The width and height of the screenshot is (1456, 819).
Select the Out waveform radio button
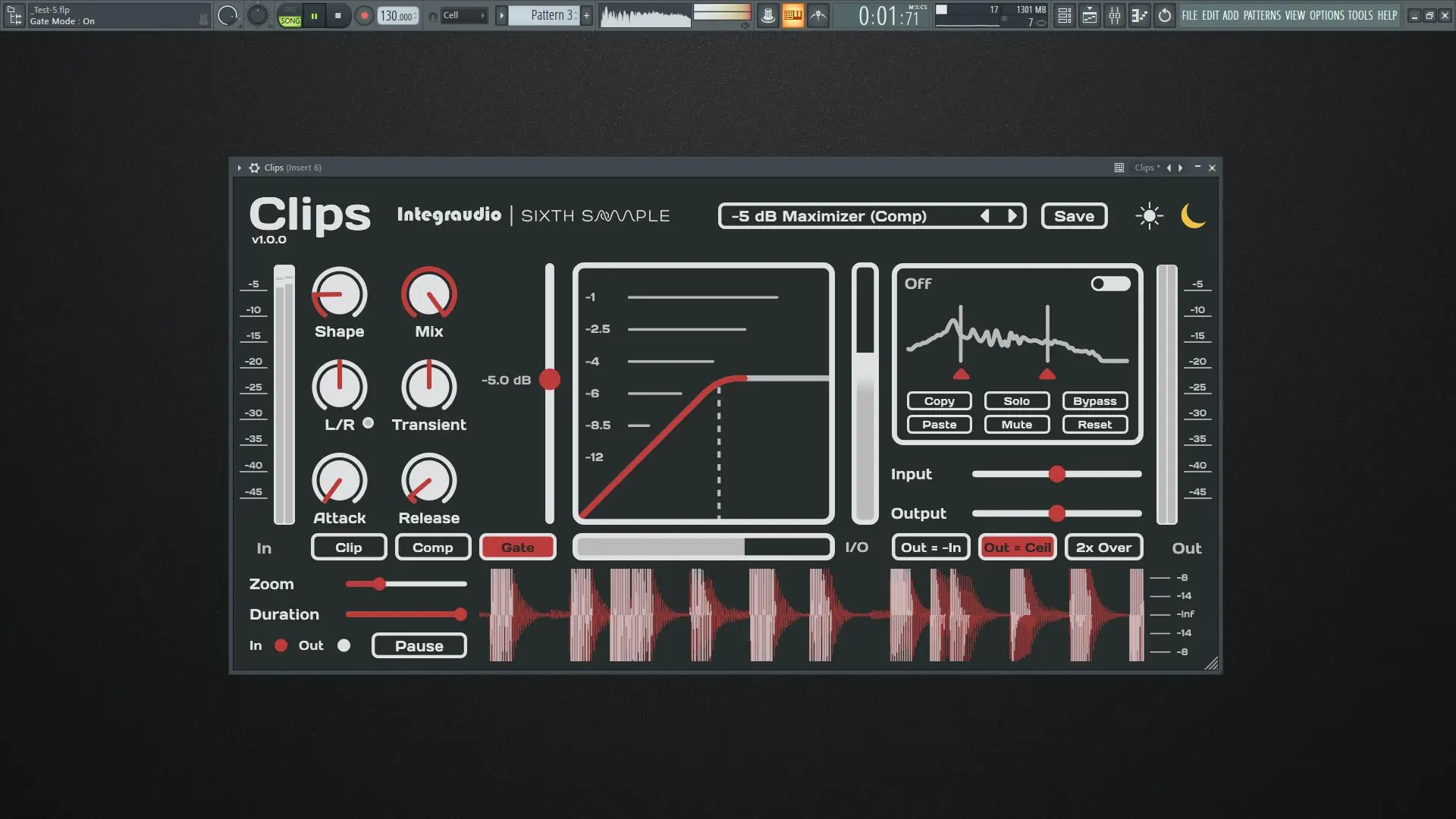344,645
